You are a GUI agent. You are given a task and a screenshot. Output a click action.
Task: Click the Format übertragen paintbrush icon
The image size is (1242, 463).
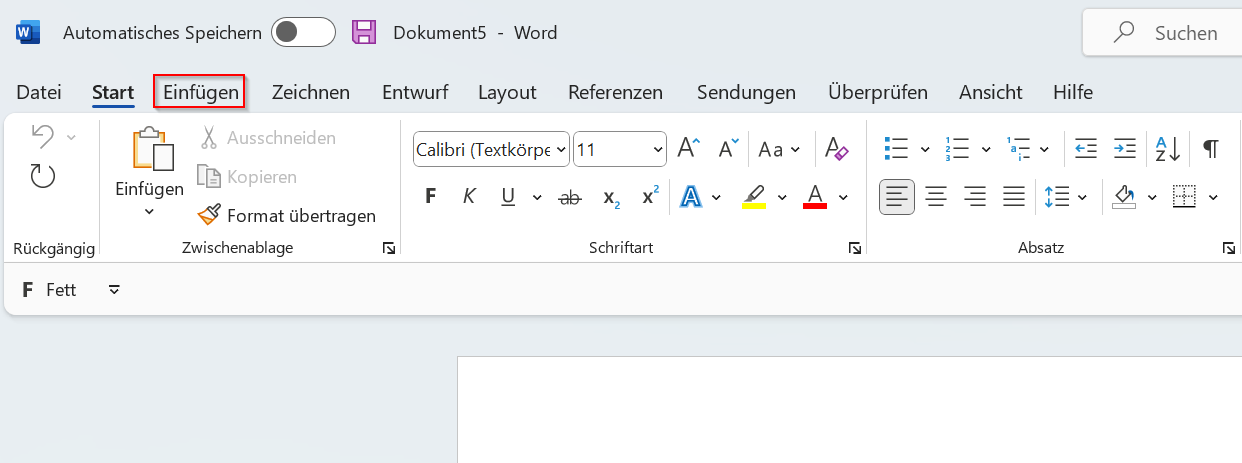(x=209, y=215)
